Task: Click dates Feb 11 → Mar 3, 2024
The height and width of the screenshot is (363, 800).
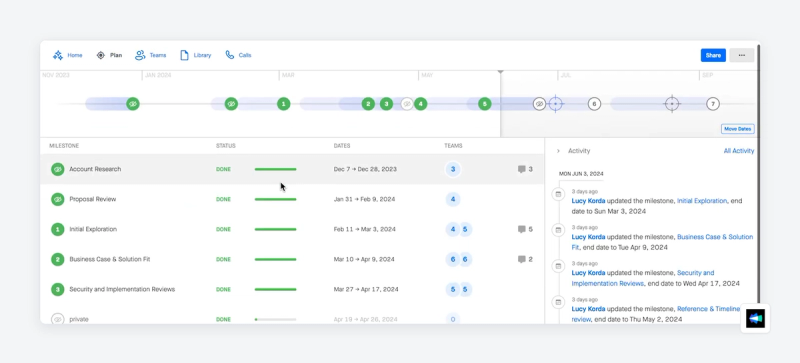Action: (364, 229)
